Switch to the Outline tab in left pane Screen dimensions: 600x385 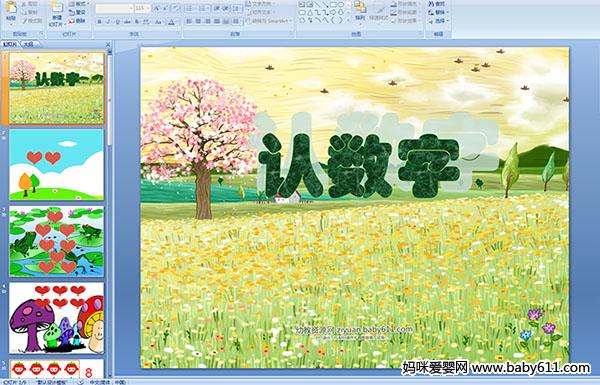28,44
